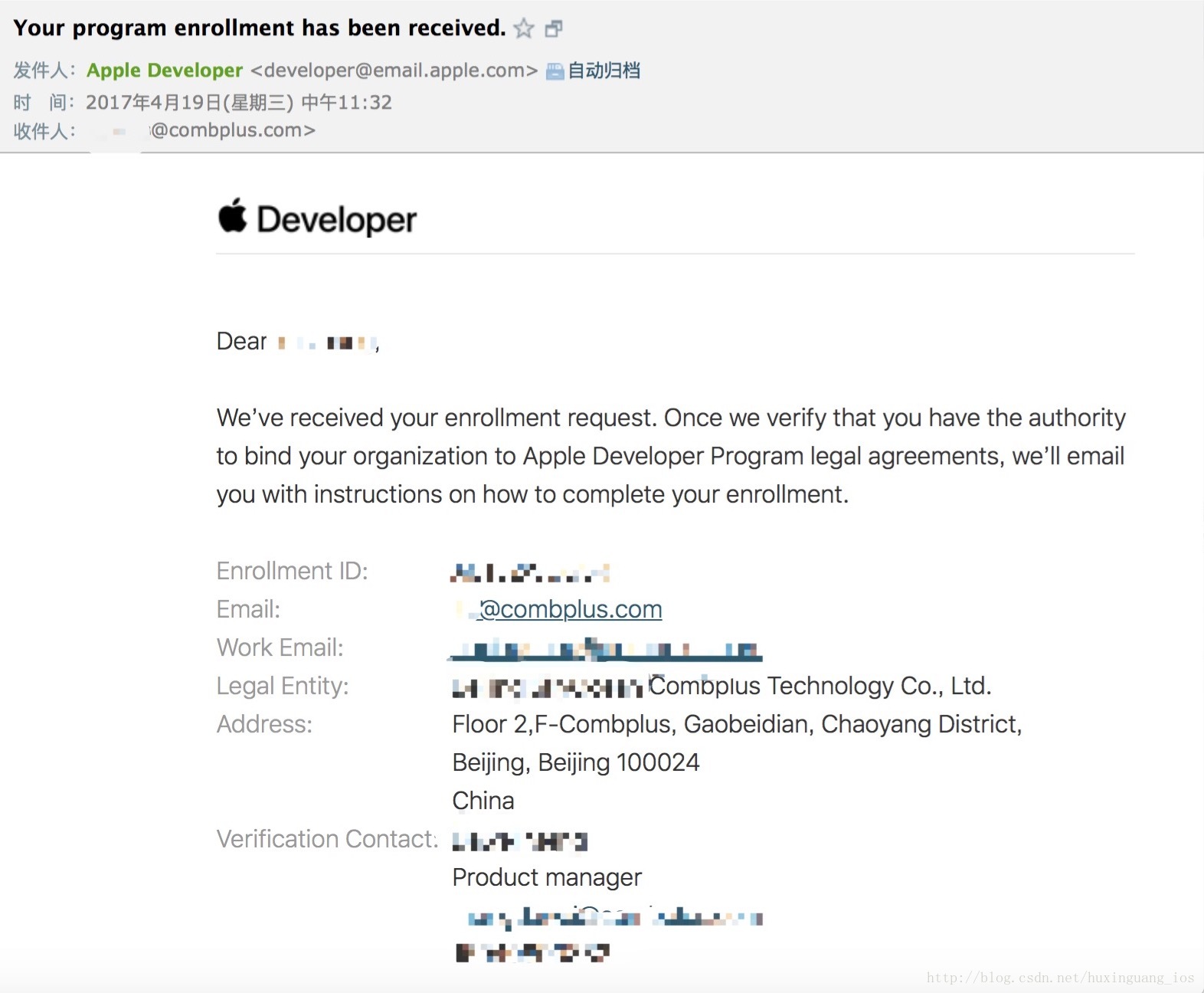The height and width of the screenshot is (993, 1204).
Task: Click the email subject line text
Action: click(259, 28)
